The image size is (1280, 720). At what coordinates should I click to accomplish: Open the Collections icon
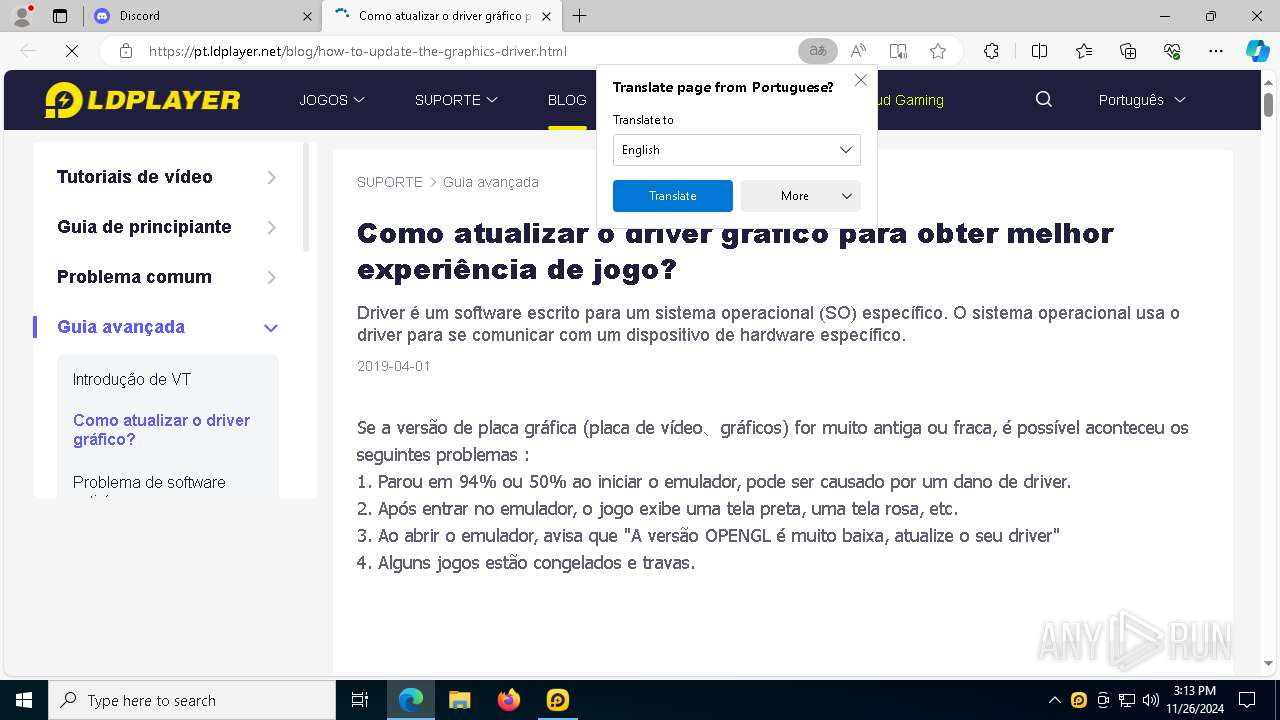(1128, 51)
